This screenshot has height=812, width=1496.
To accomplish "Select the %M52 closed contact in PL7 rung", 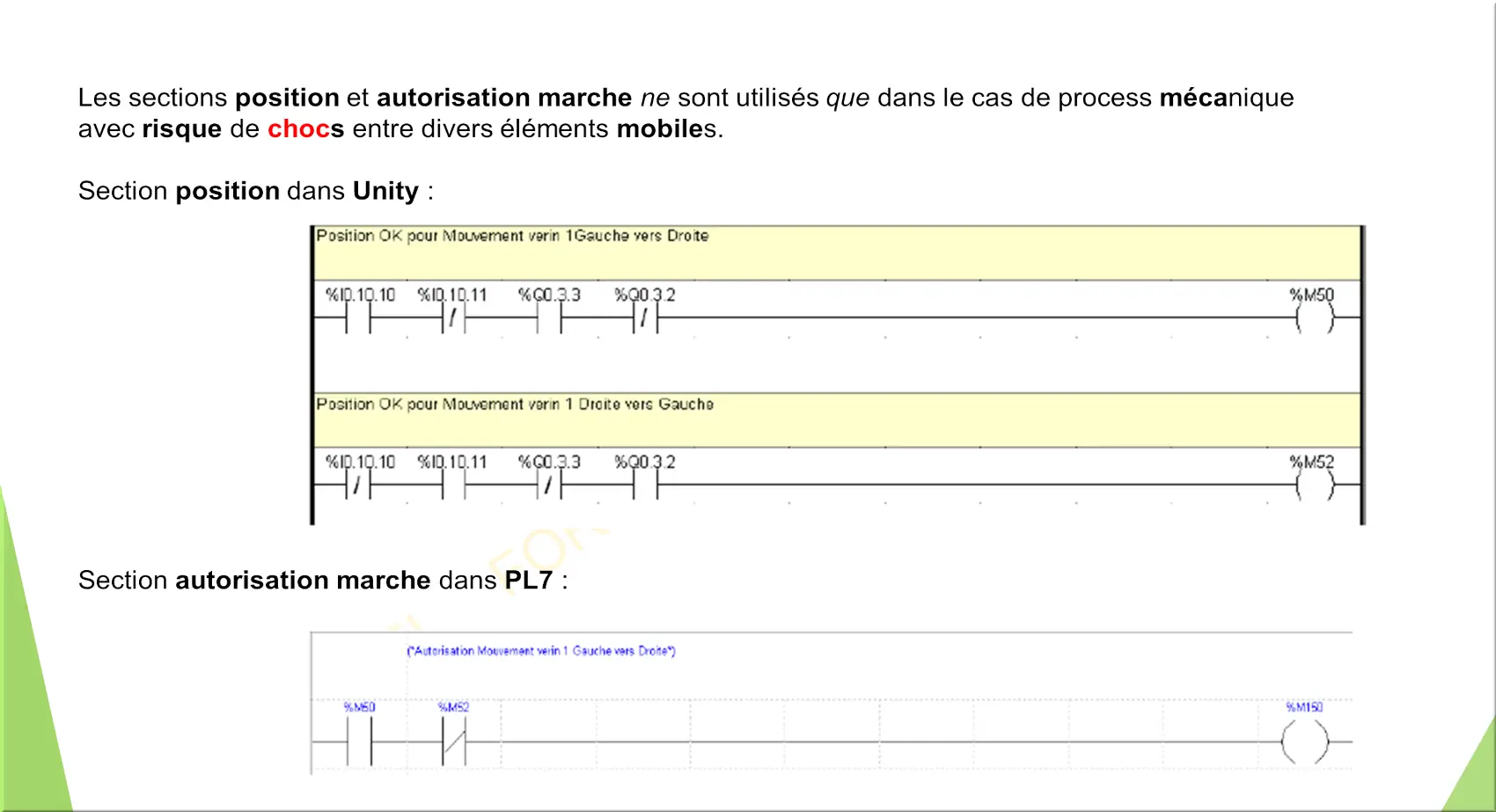I will point(453,742).
